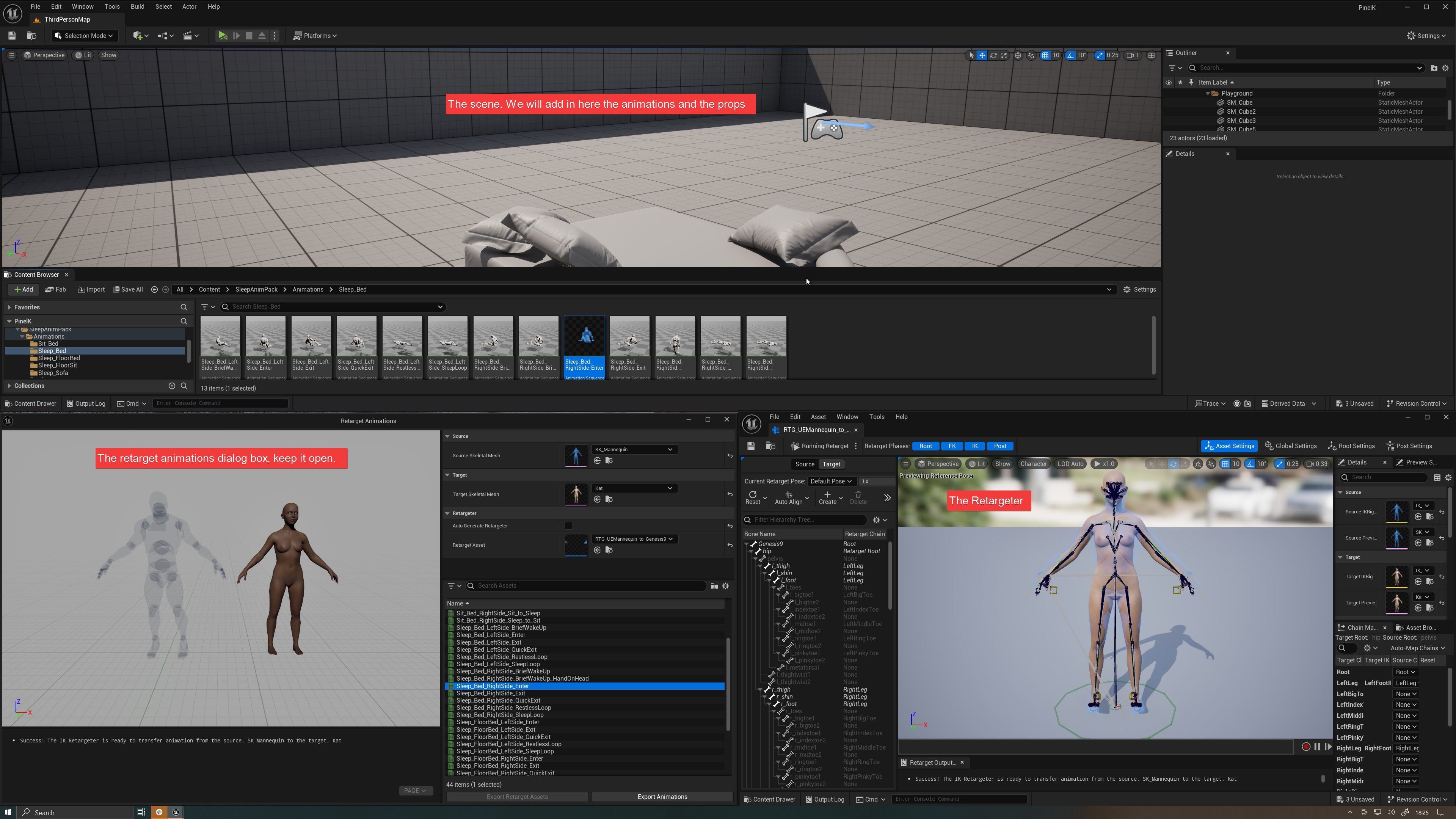Click the Add content dropdown cube icon
Image resolution: width=1456 pixels, height=819 pixels.
[140, 36]
